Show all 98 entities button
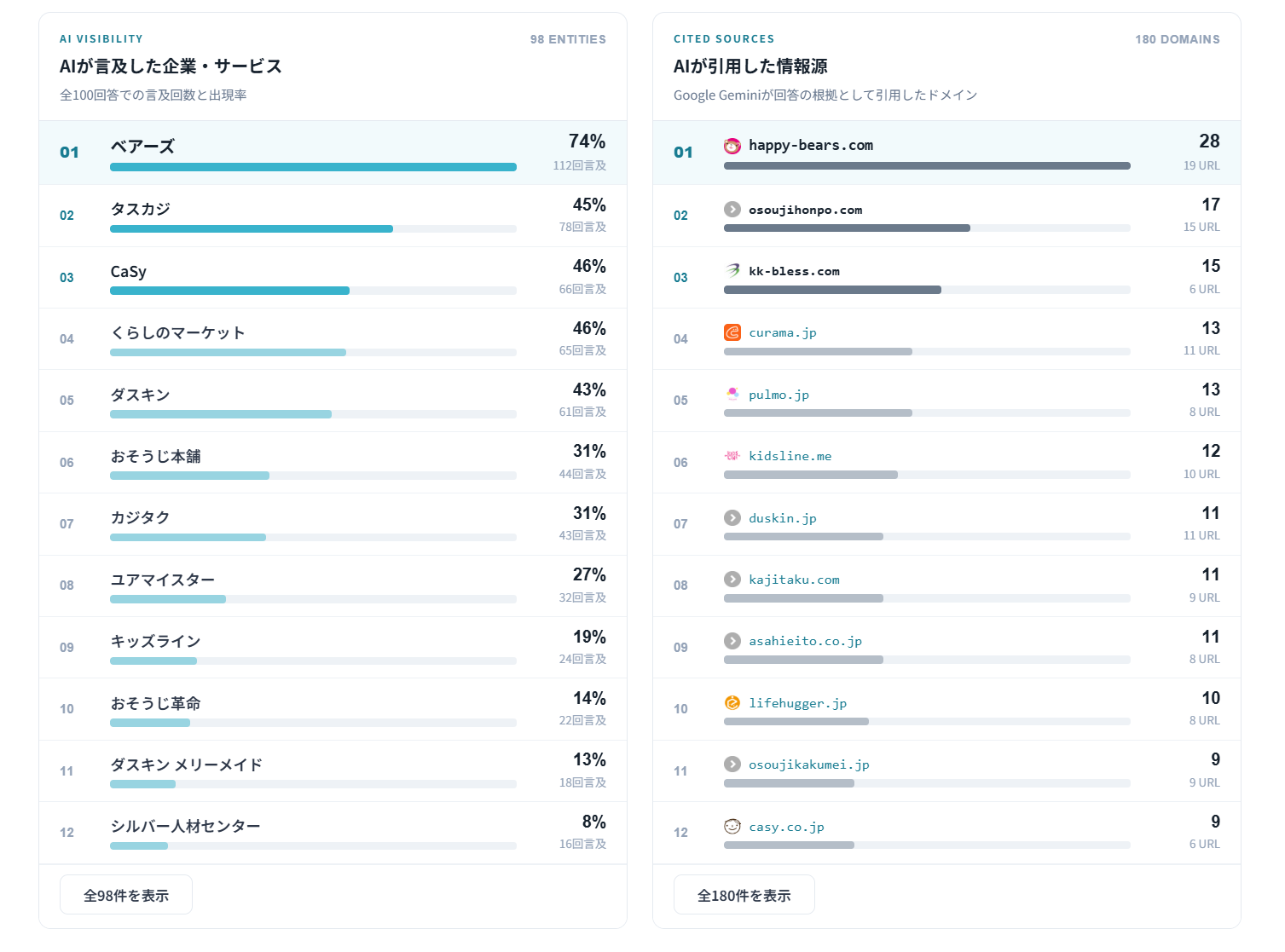Viewport: 1285px width, 952px height. point(126,895)
